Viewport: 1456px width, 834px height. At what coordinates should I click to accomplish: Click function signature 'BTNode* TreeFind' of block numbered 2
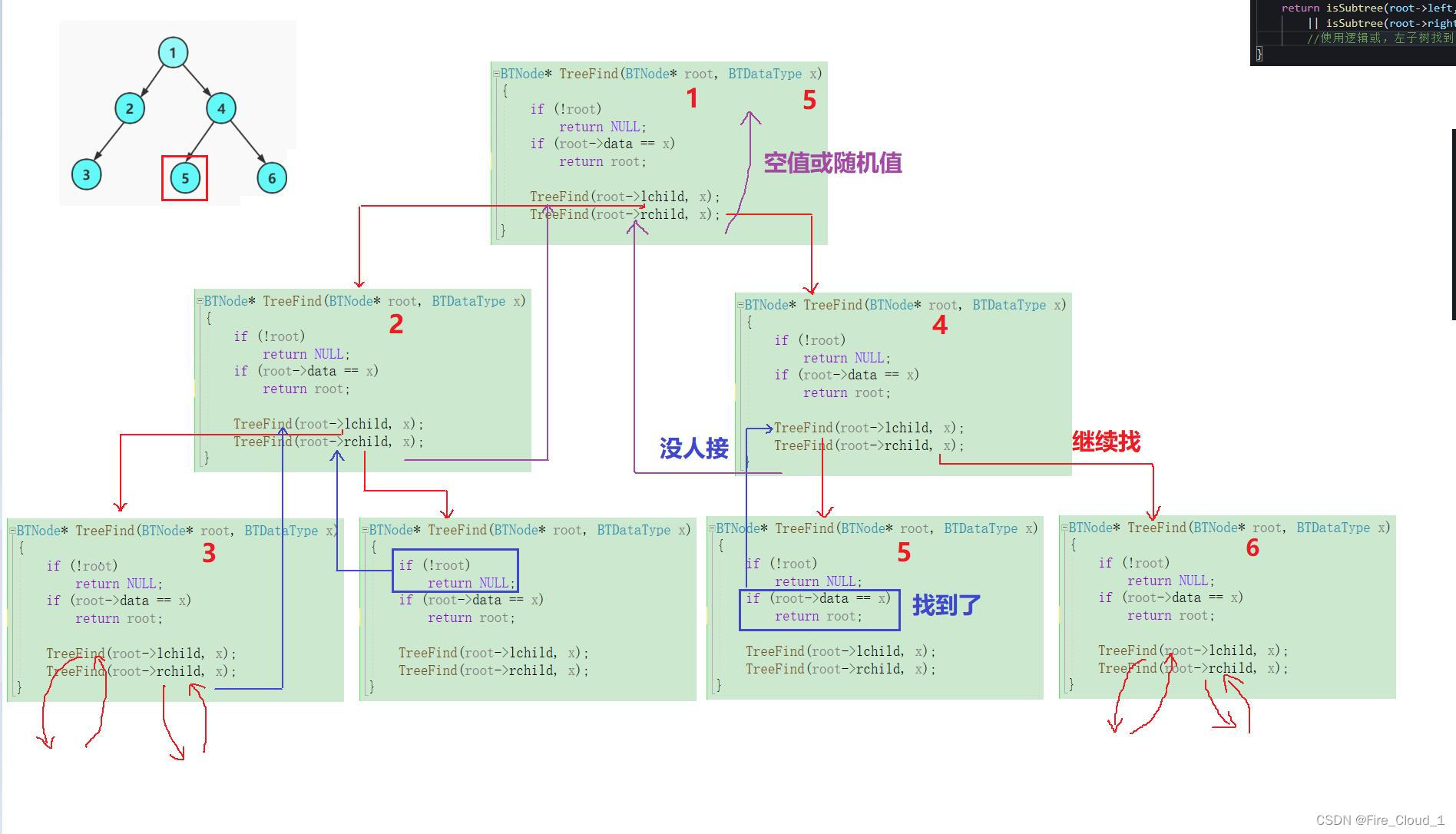pyautogui.click(x=263, y=301)
